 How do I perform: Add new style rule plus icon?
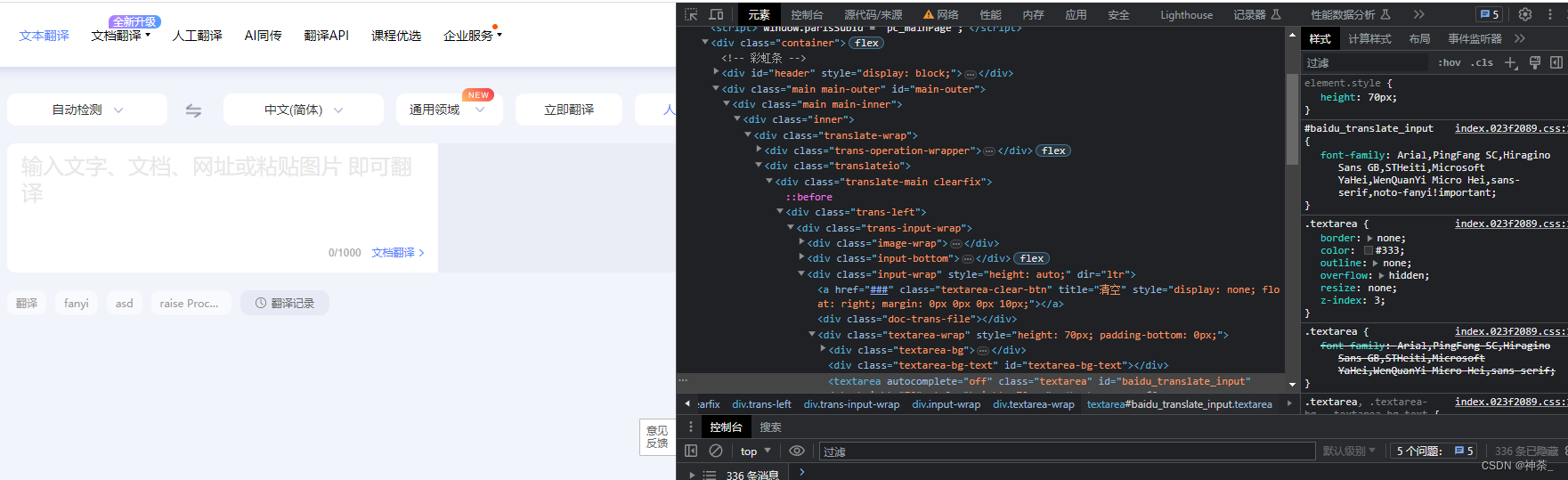tap(1511, 62)
